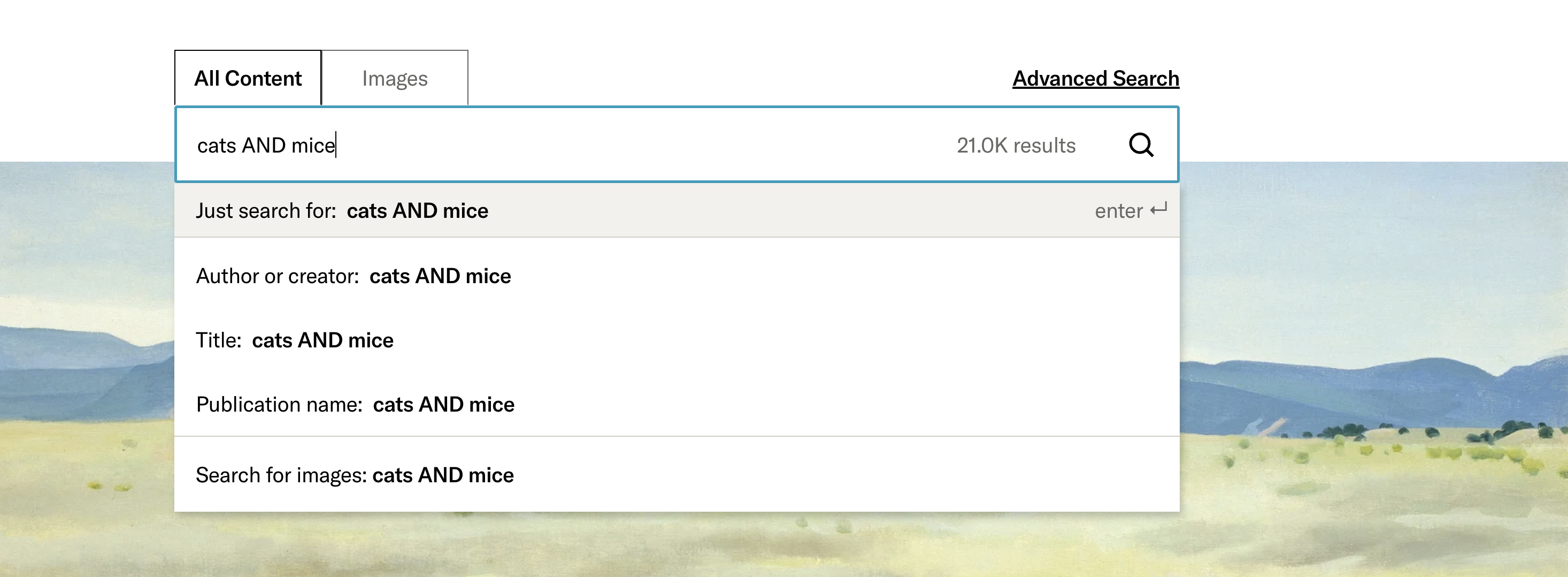The image size is (1568, 577).
Task: Open the Advanced Search link
Action: [x=1095, y=79]
